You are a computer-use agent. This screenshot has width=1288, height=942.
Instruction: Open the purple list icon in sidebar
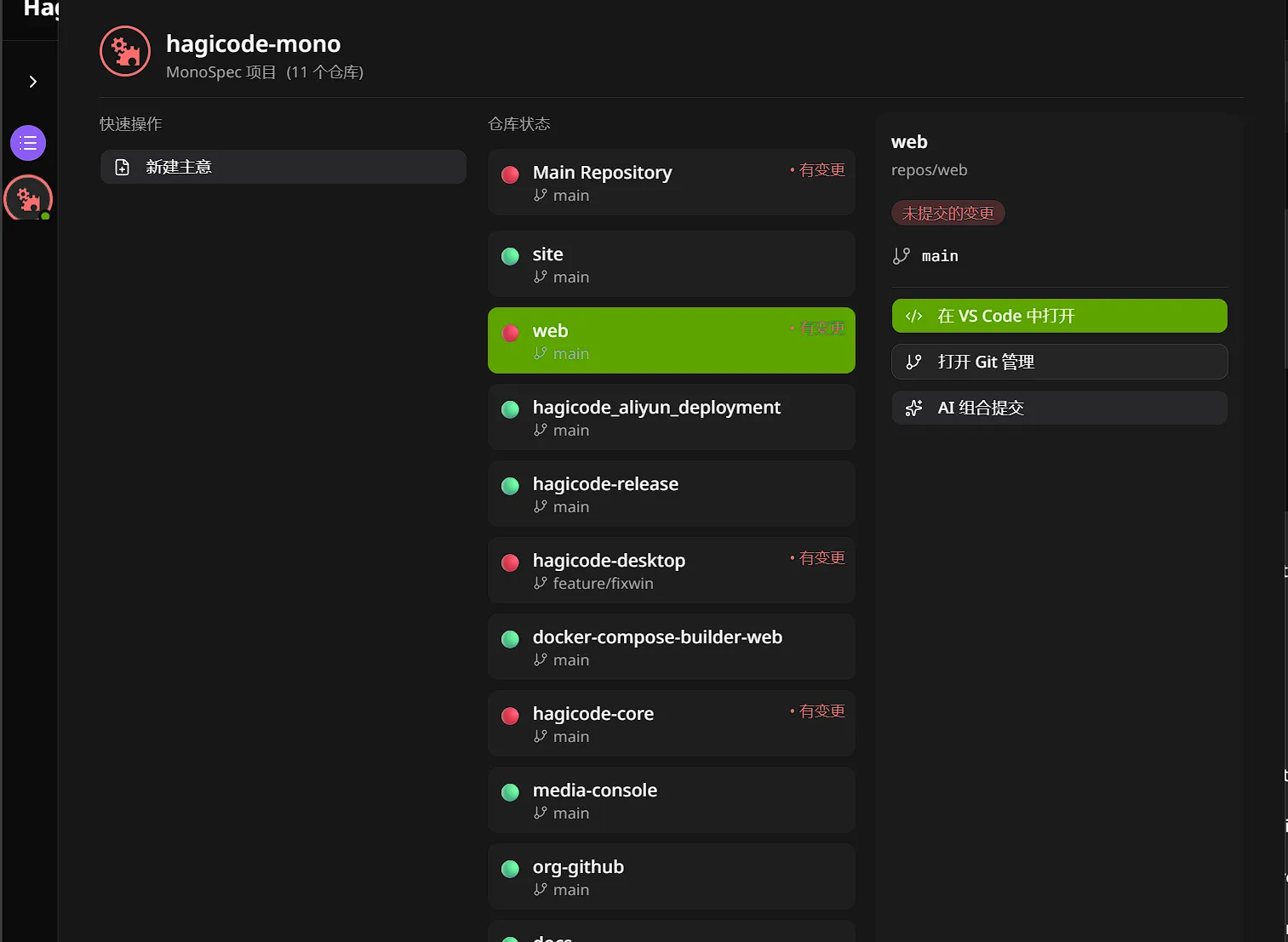click(28, 143)
